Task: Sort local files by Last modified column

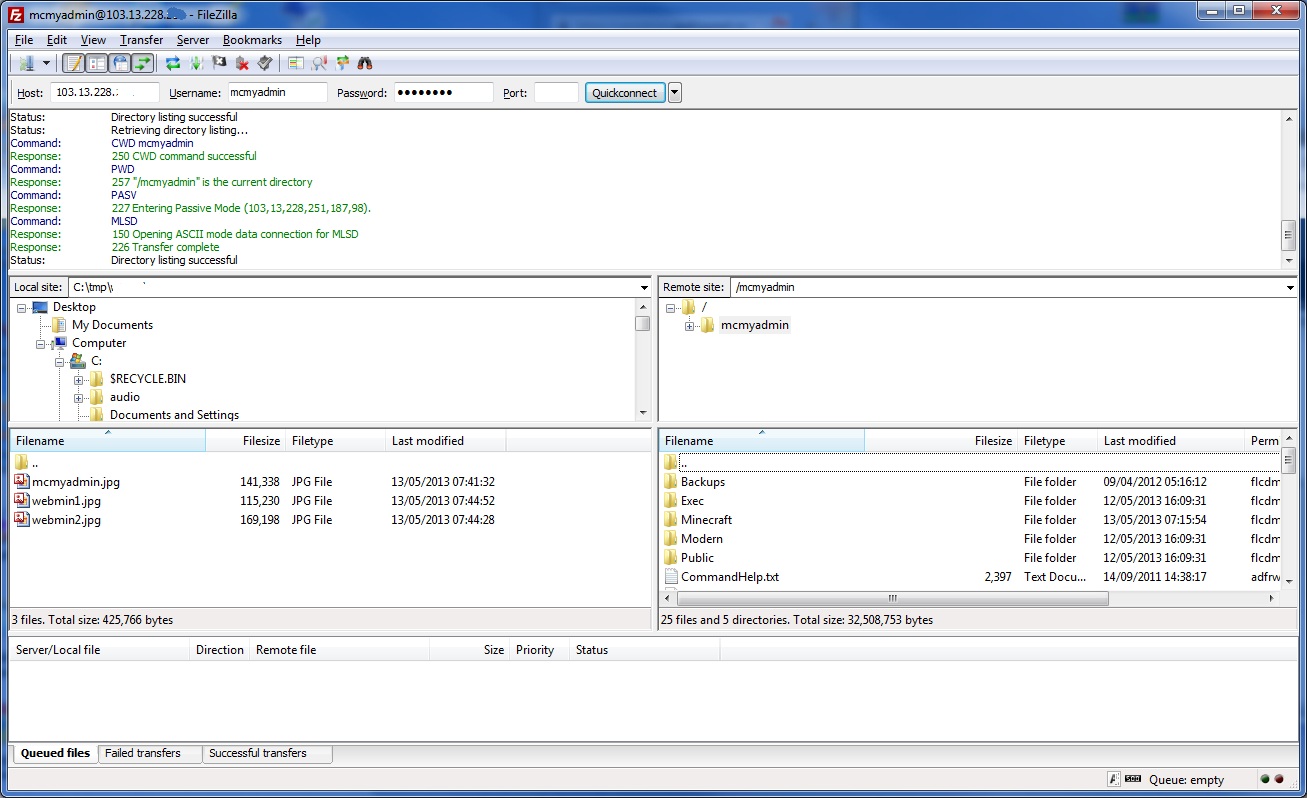Action: pos(446,441)
